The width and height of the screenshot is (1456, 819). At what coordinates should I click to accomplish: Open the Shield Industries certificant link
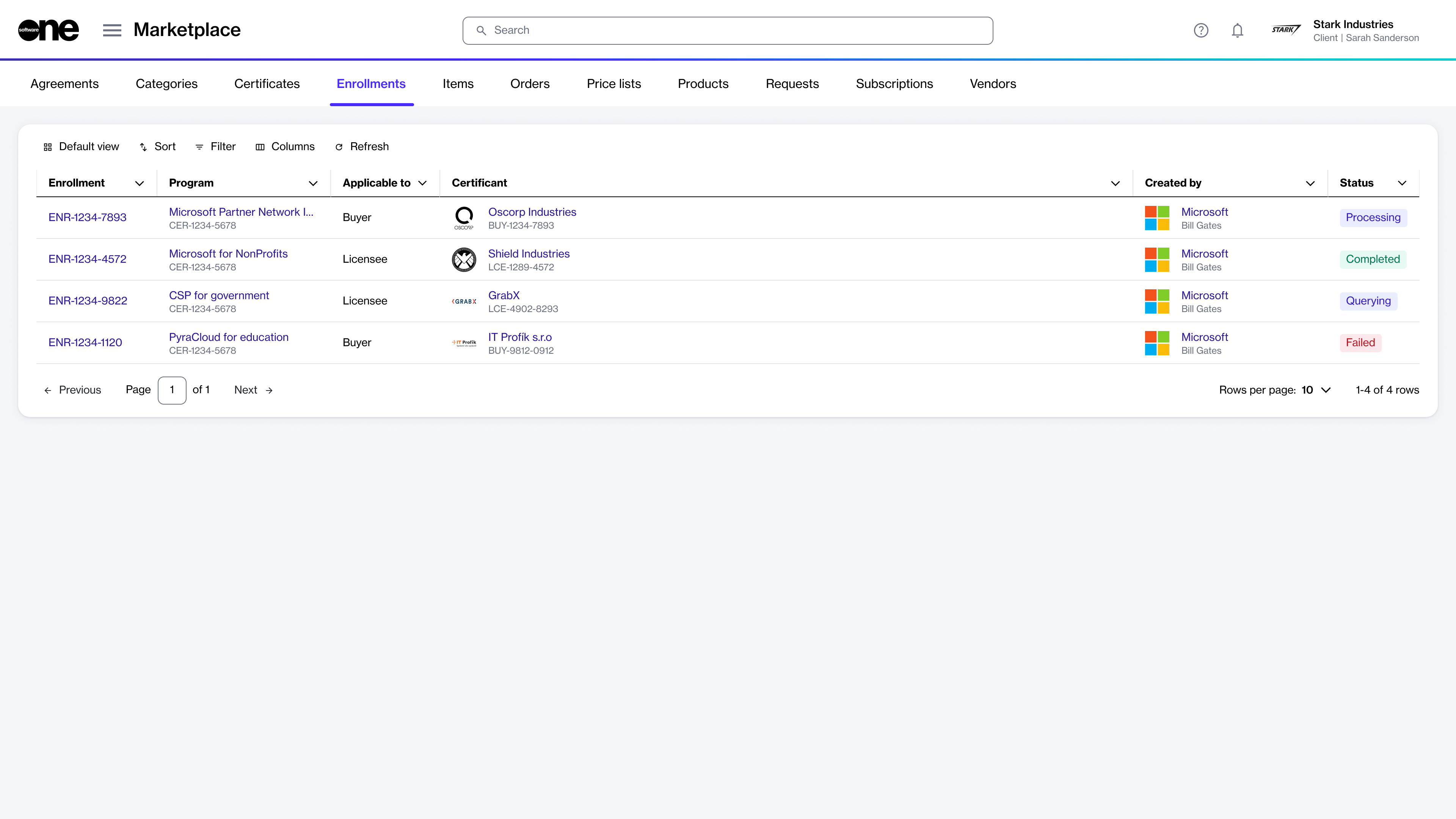(529, 254)
